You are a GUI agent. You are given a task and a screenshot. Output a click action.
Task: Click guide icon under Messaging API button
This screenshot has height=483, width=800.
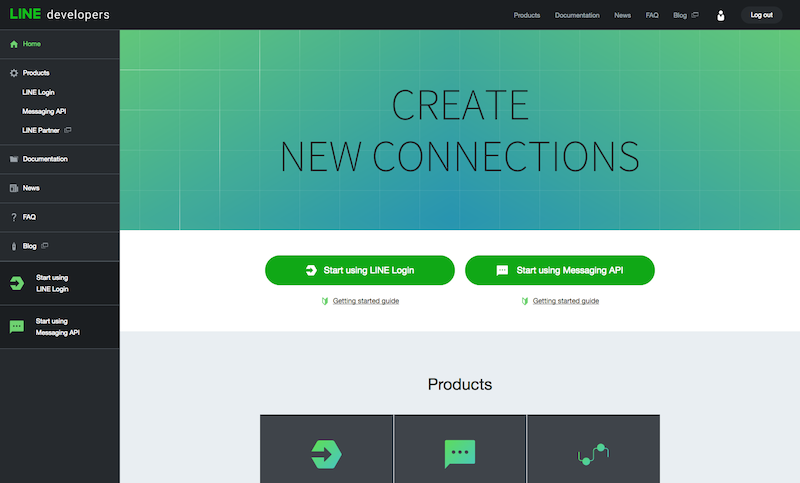click(525, 301)
